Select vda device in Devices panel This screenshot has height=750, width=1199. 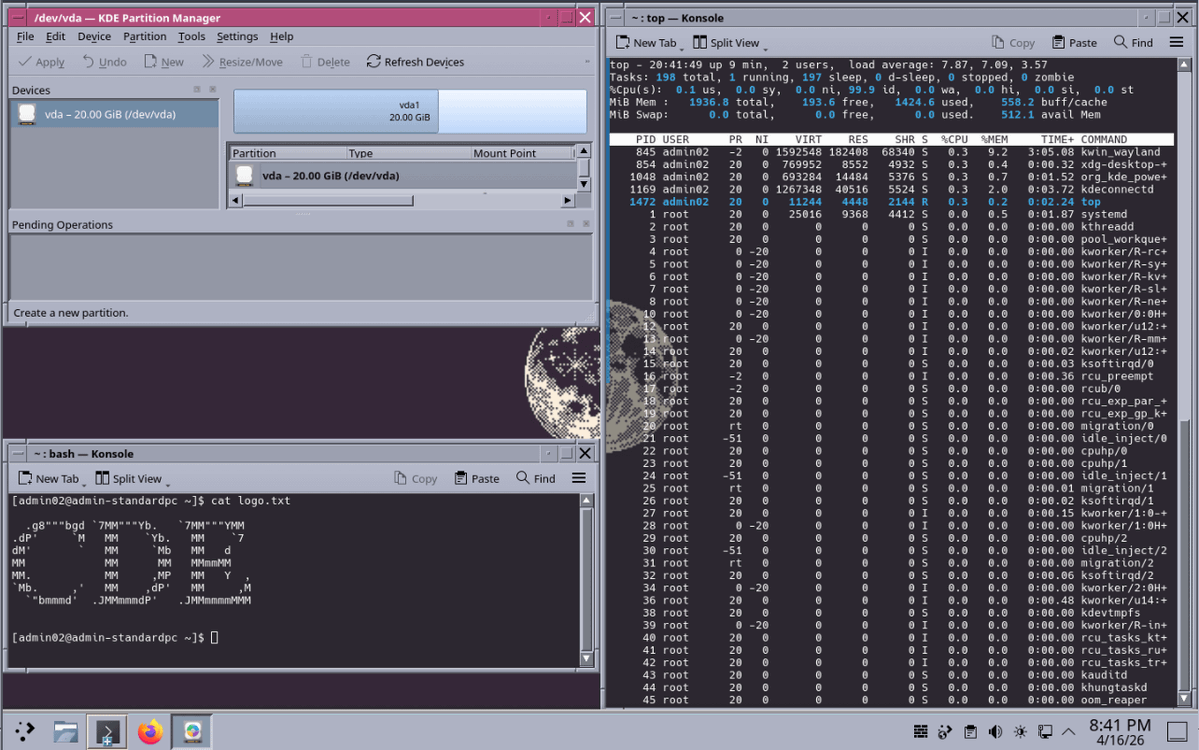(x=115, y=114)
